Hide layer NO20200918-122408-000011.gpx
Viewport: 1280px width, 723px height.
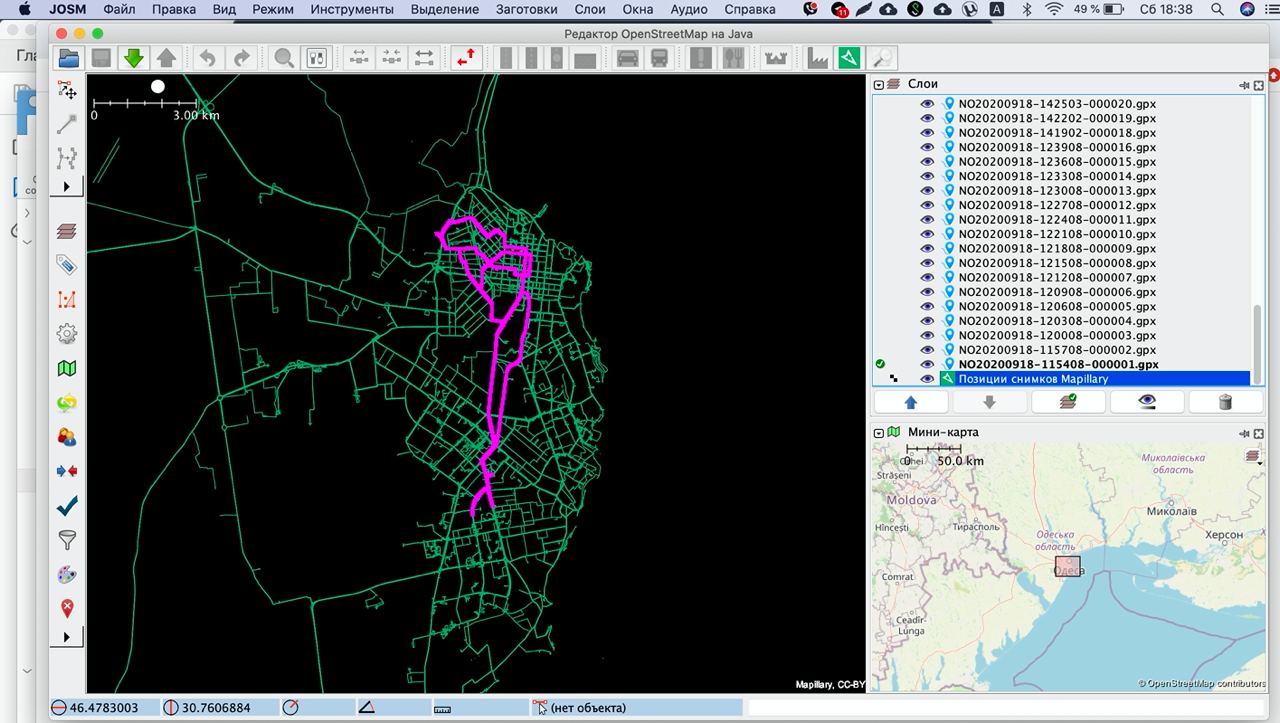(927, 219)
